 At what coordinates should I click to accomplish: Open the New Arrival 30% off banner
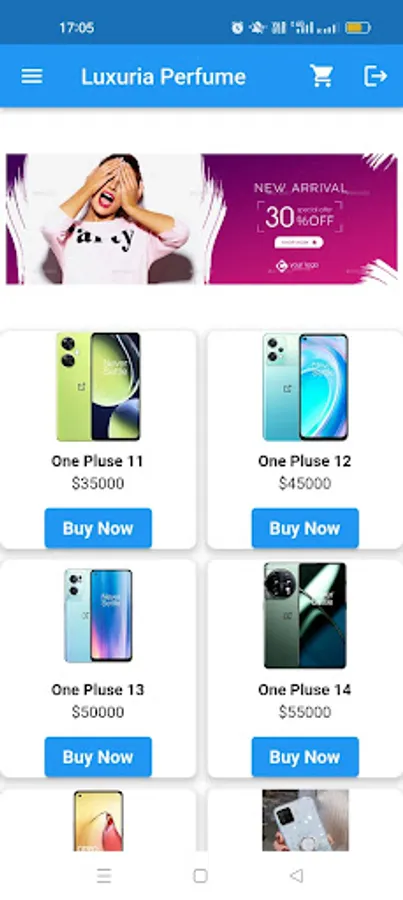[x=202, y=219]
